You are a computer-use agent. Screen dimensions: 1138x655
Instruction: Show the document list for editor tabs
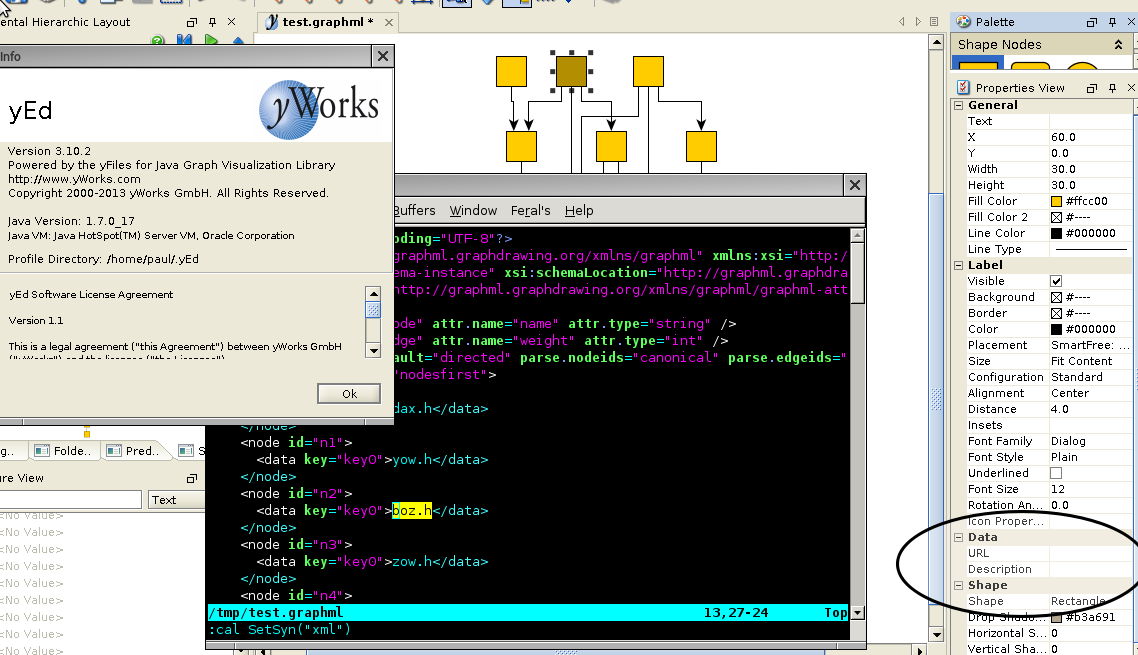(x=934, y=22)
